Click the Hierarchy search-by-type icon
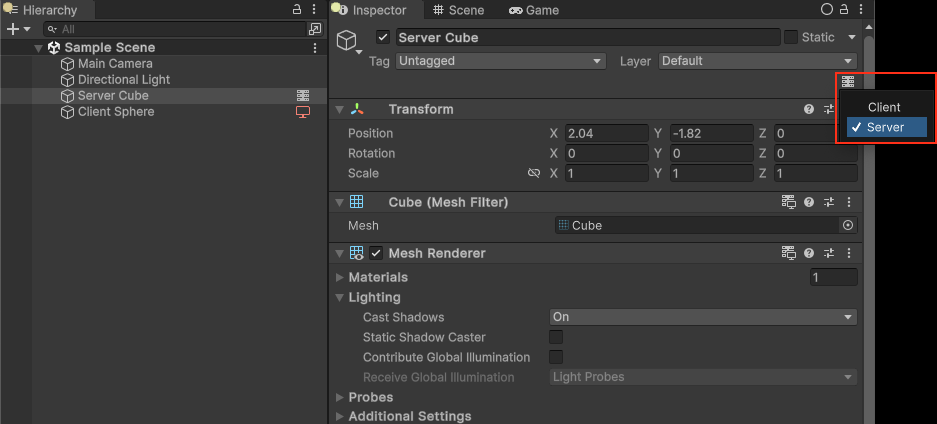937x424 pixels. [x=315, y=30]
